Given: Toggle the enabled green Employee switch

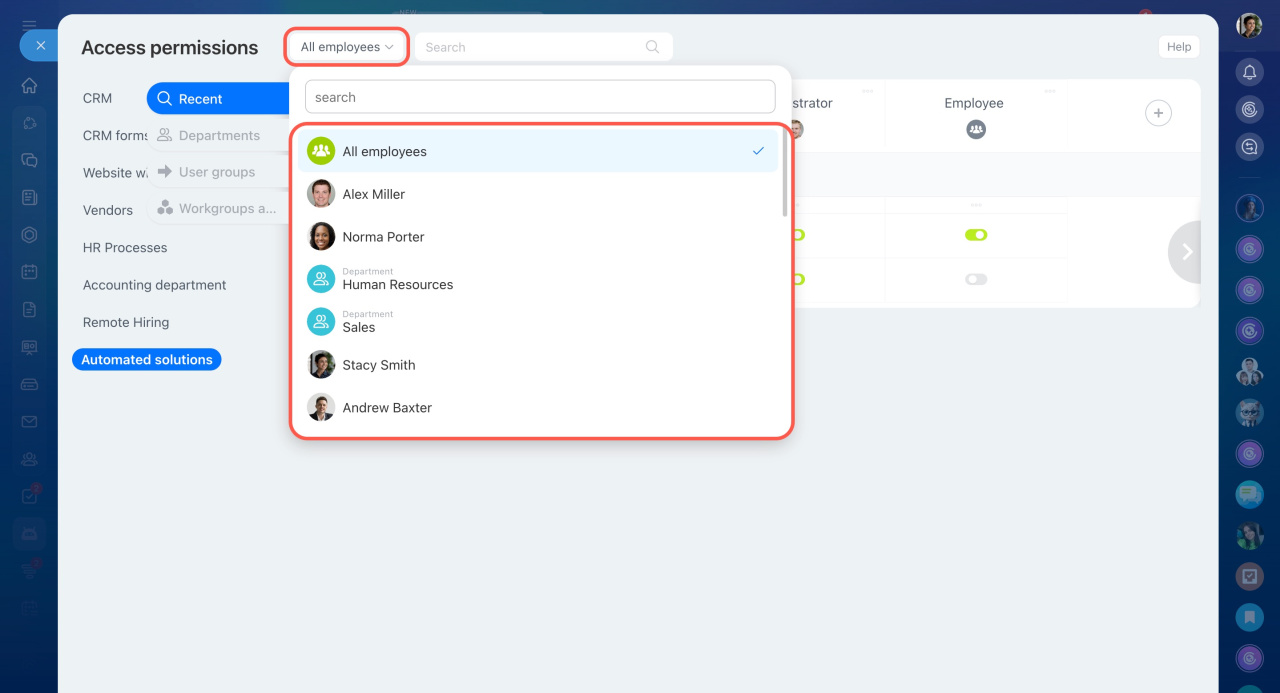Looking at the screenshot, I should click(976, 235).
